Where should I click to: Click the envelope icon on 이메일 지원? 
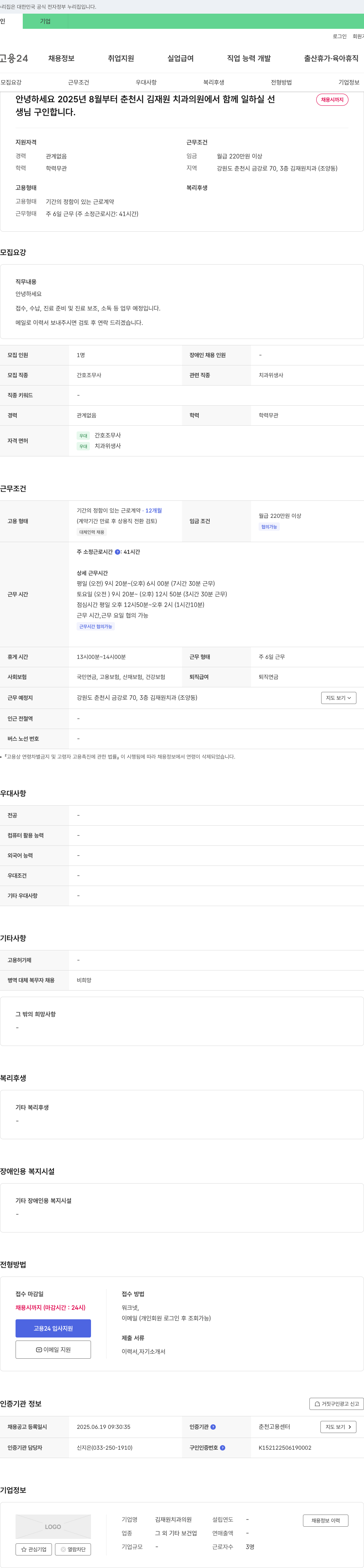[39, 1350]
